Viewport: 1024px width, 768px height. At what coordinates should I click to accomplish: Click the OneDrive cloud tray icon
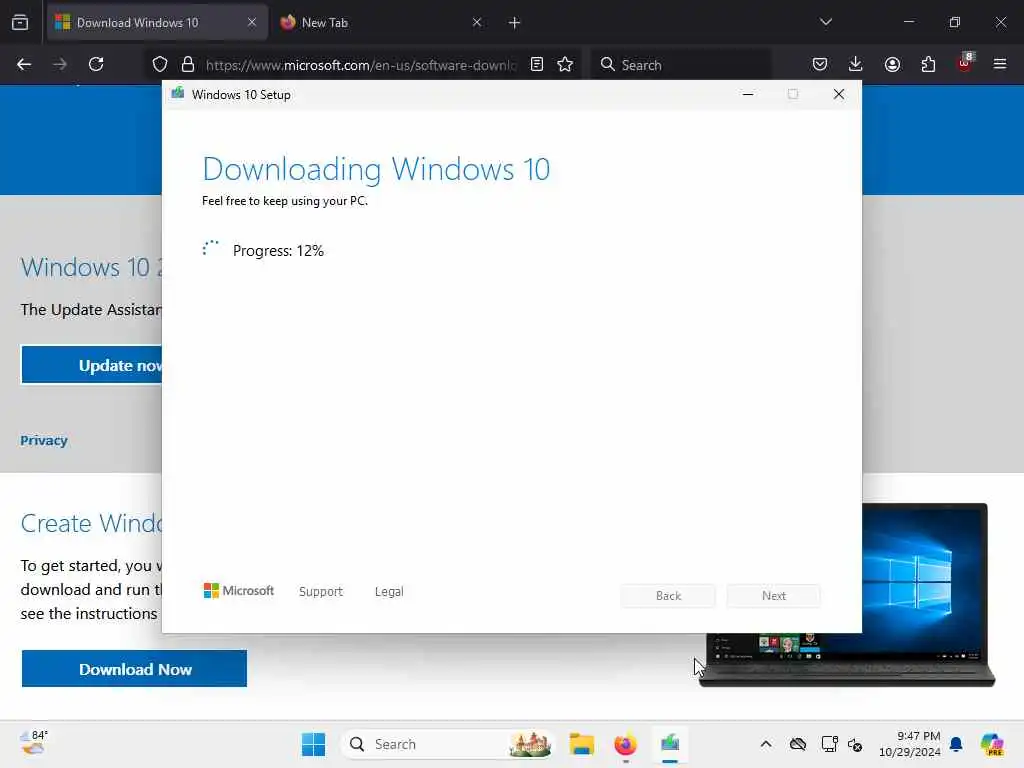pos(797,744)
